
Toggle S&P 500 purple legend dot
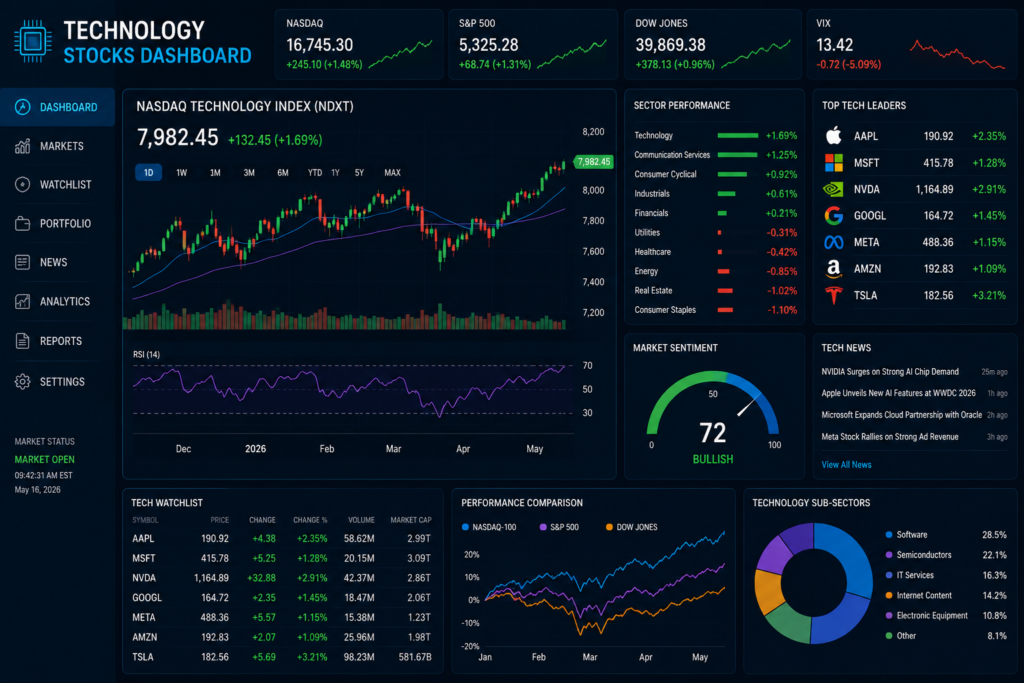click(x=543, y=527)
